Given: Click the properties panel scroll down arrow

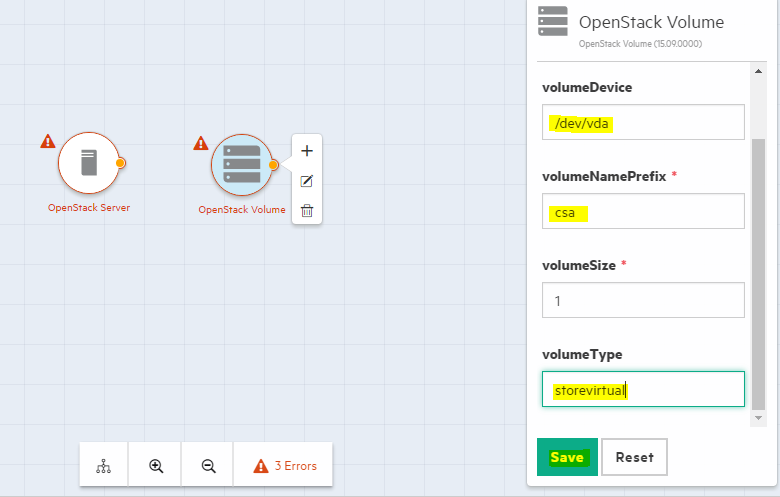Looking at the screenshot, I should click(758, 418).
